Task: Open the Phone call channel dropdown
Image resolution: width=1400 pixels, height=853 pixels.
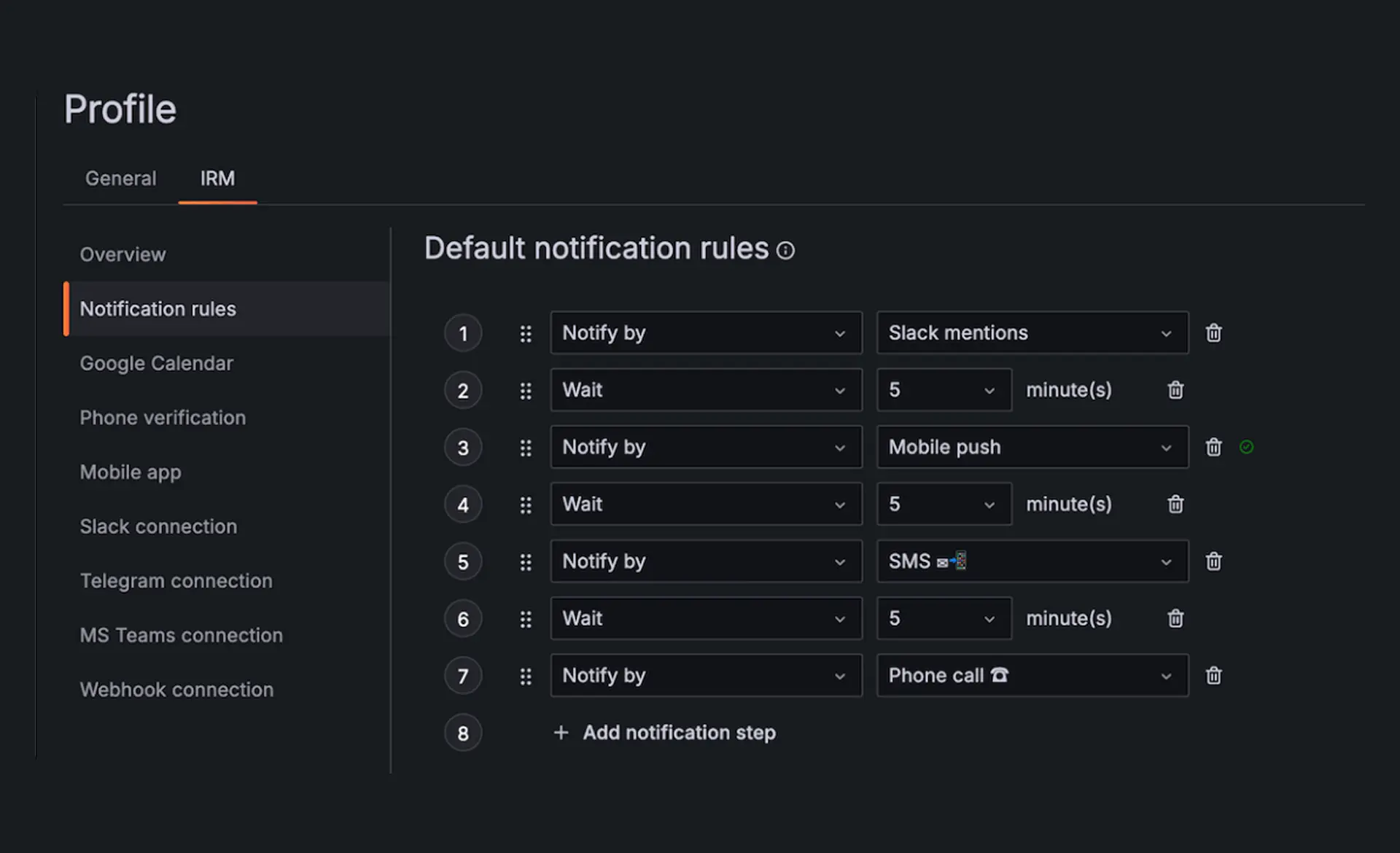Action: click(1032, 676)
